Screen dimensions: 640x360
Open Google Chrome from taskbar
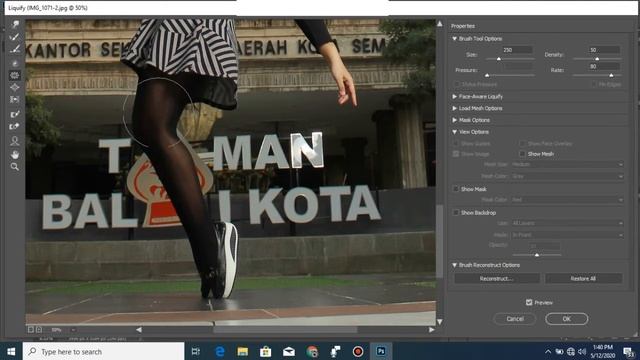(312, 351)
